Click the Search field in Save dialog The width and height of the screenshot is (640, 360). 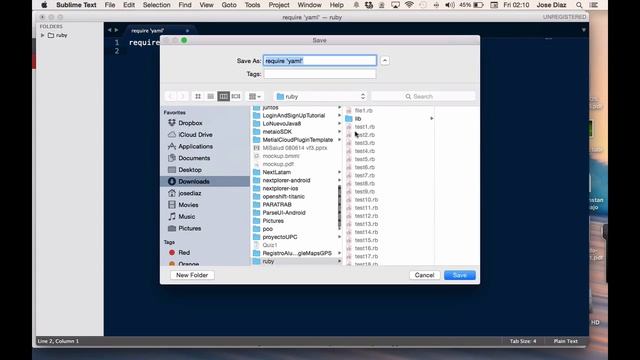click(x=423, y=96)
